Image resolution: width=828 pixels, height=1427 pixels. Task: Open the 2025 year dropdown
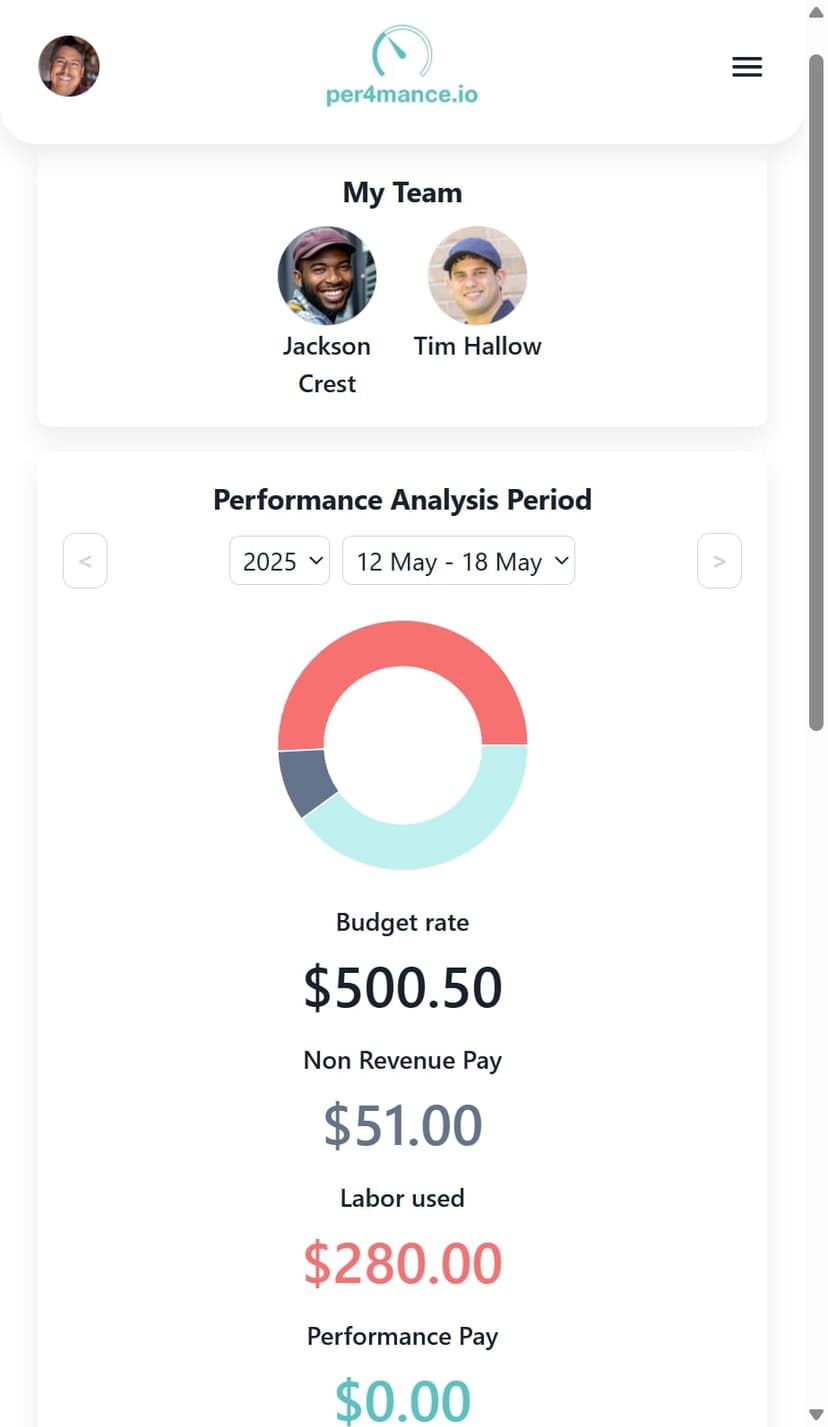point(279,561)
